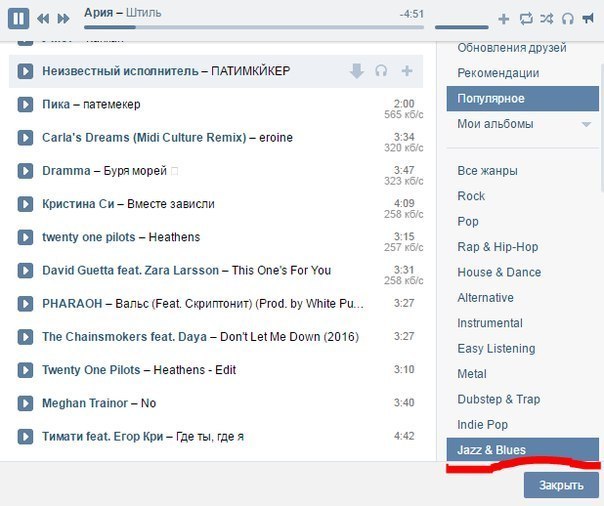Toggle shuffle playback
This screenshot has width=604, height=506.
(x=546, y=19)
